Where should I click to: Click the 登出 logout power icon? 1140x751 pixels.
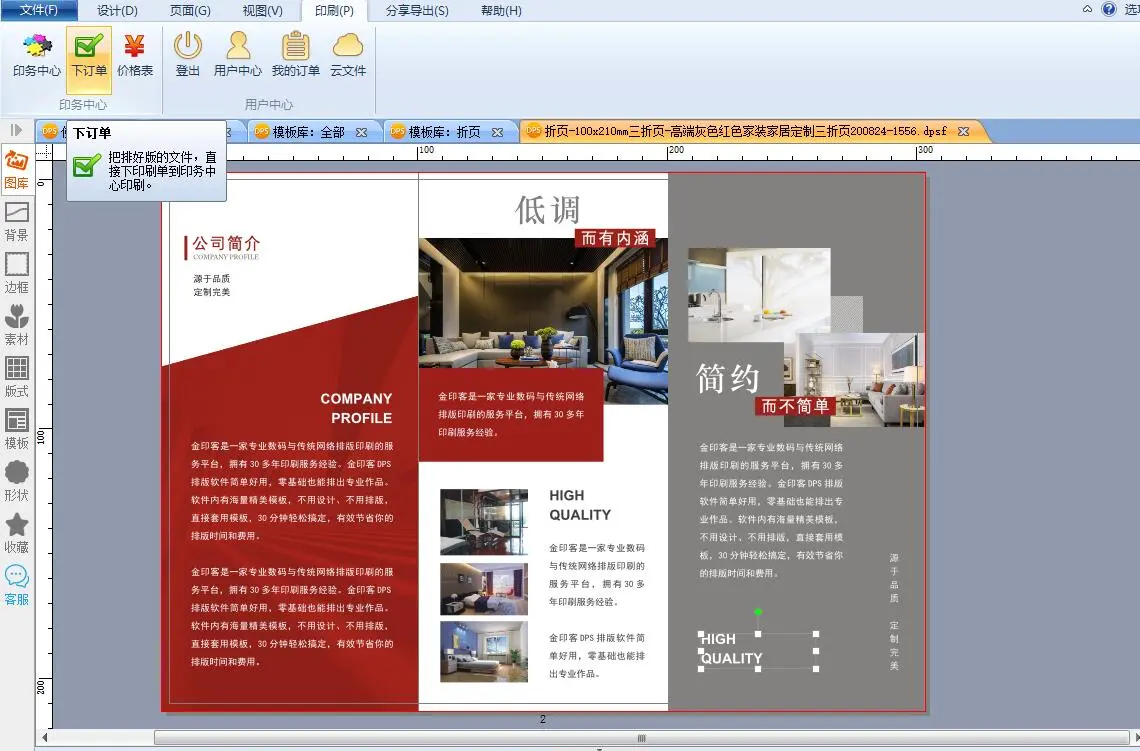coord(188,55)
